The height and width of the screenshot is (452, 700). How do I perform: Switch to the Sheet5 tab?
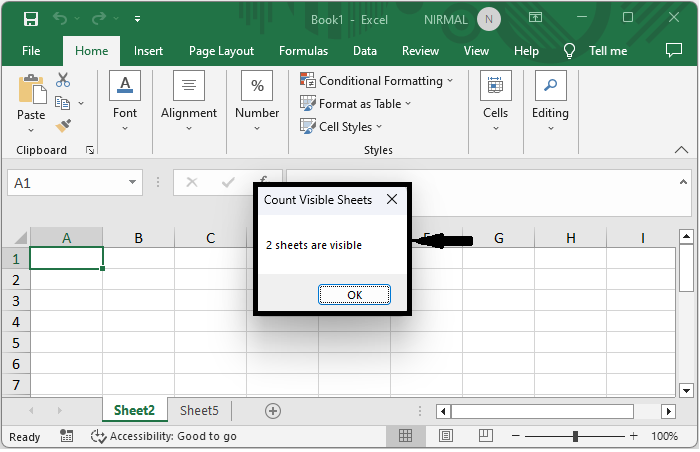pyautogui.click(x=199, y=410)
